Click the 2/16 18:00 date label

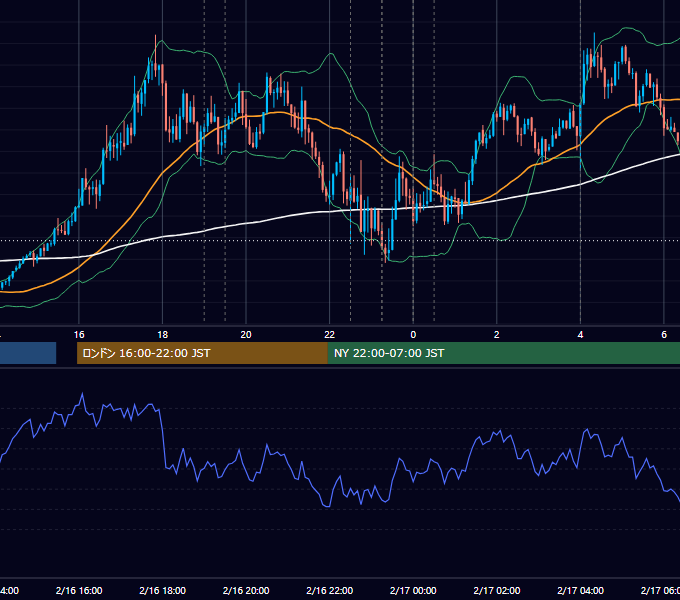point(162,590)
